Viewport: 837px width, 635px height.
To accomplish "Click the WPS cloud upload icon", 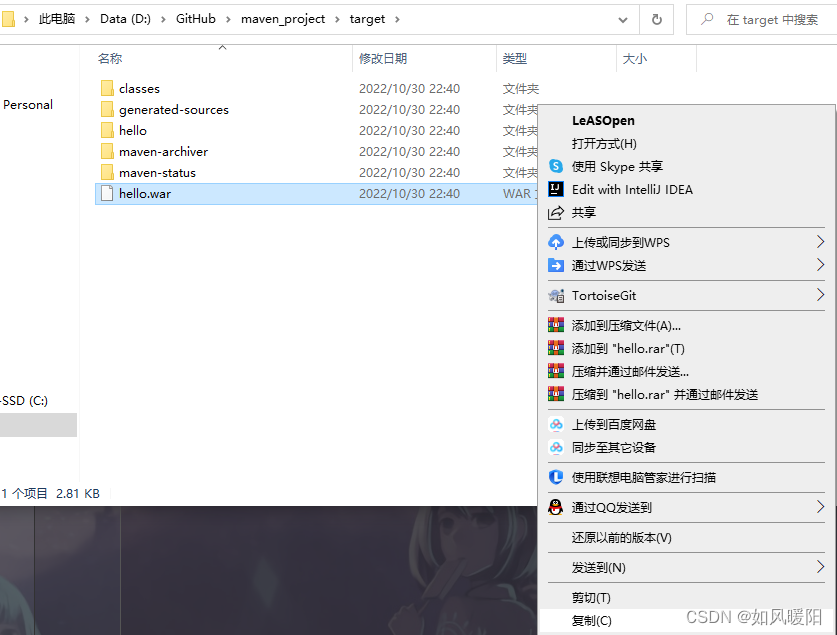I will (x=556, y=242).
